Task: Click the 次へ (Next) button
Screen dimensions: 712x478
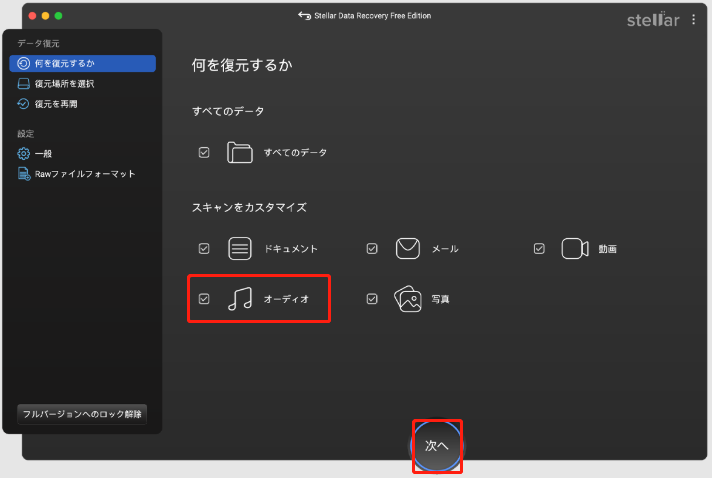Action: (437, 446)
